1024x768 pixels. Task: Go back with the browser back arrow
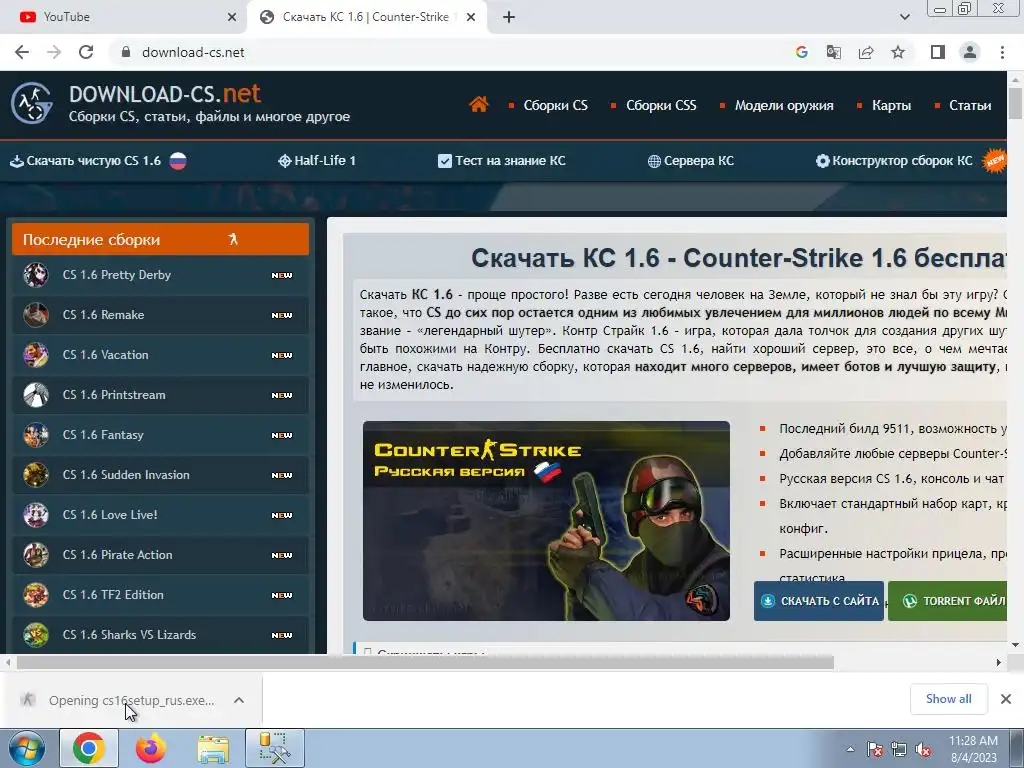click(x=22, y=52)
